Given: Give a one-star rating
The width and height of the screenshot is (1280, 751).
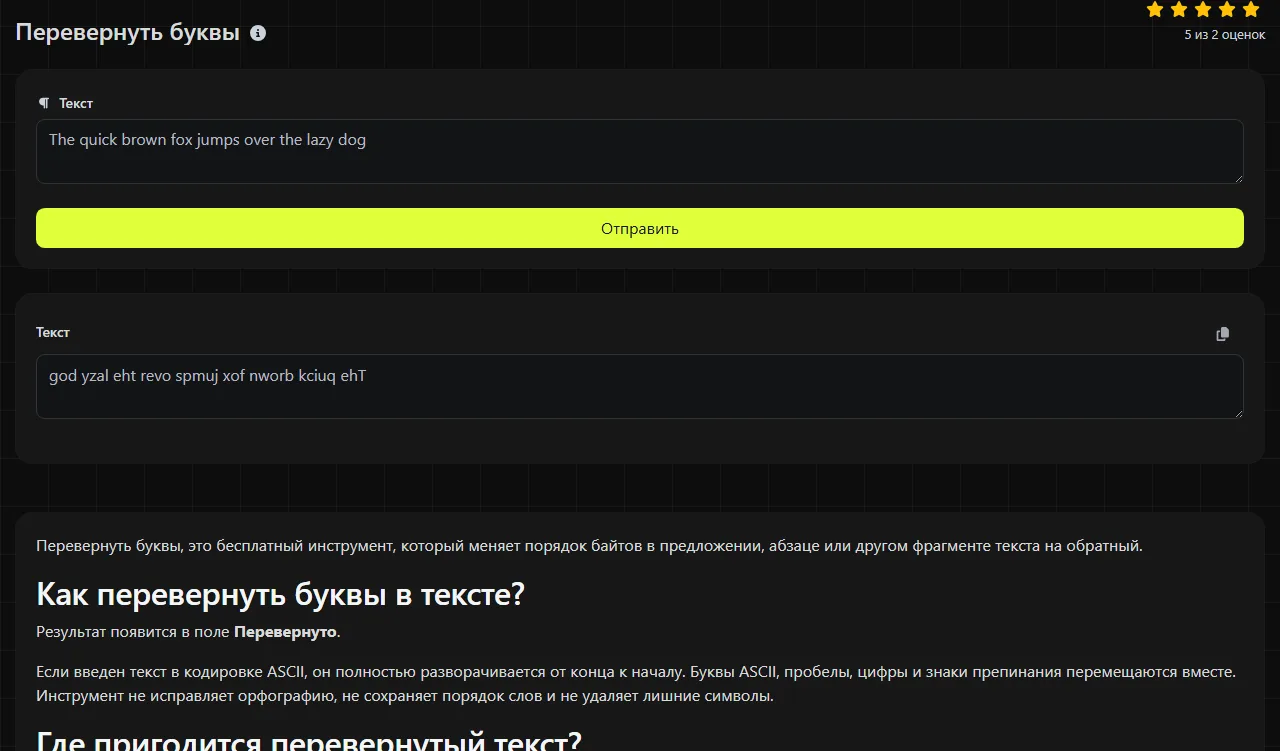Looking at the screenshot, I should pyautogui.click(x=1155, y=10).
